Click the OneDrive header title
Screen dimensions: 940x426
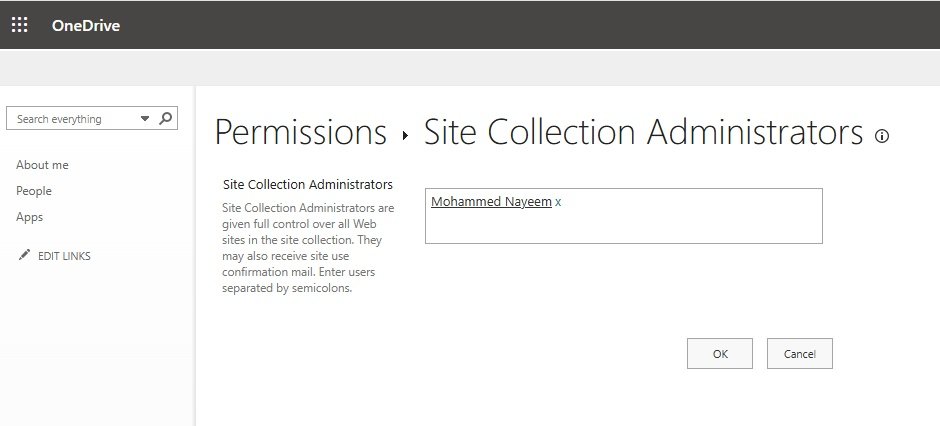(86, 25)
